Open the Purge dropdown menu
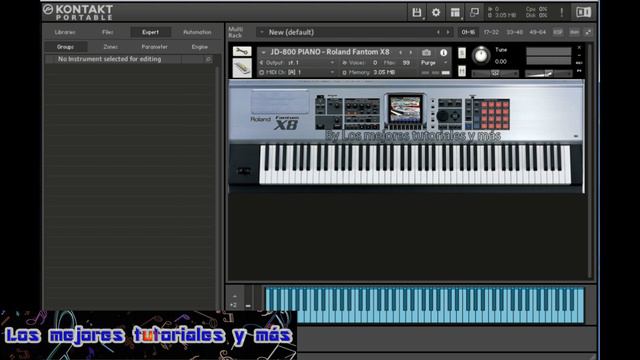The image size is (640, 360). [434, 63]
